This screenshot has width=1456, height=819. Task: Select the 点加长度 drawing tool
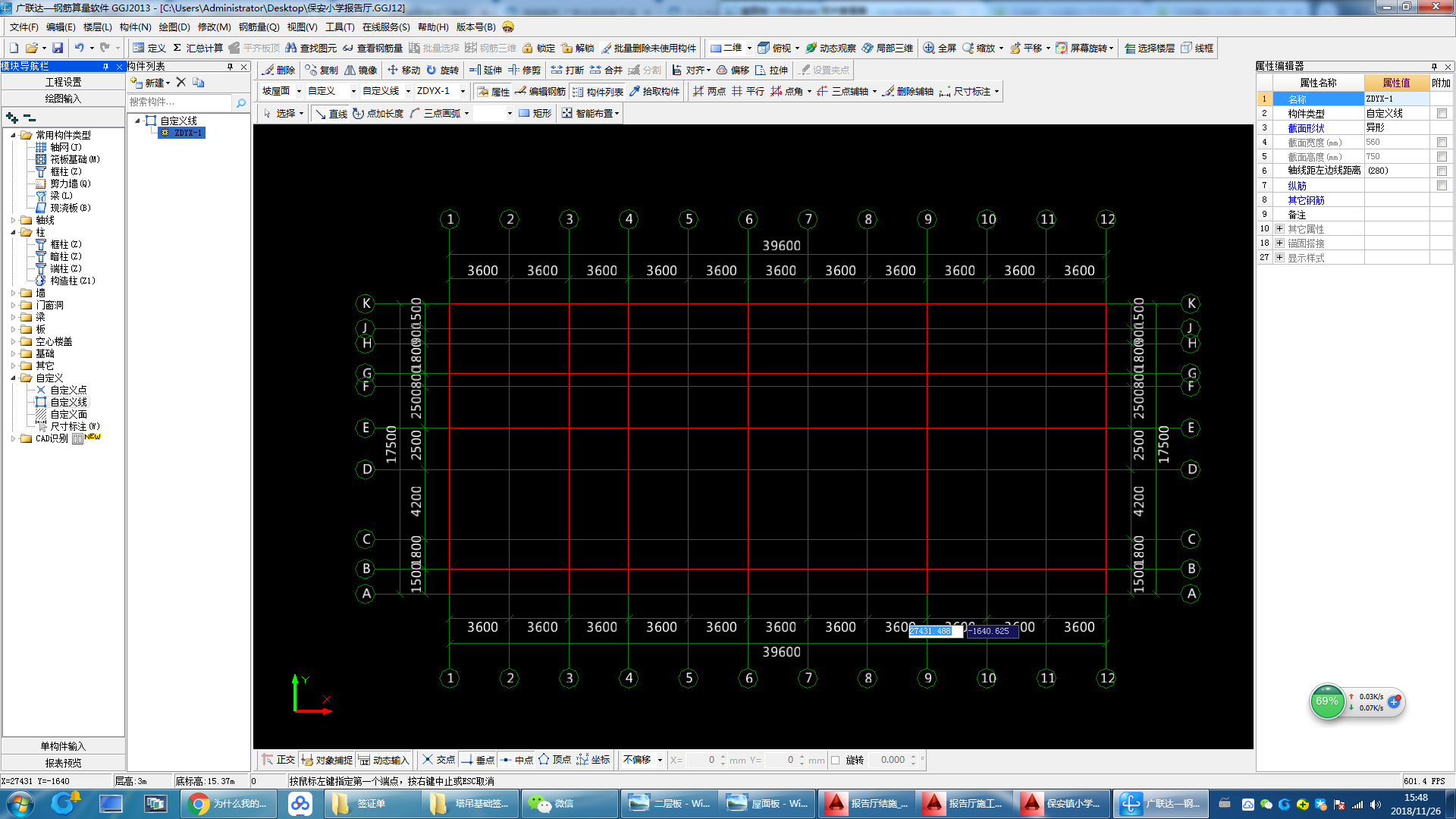[378, 113]
